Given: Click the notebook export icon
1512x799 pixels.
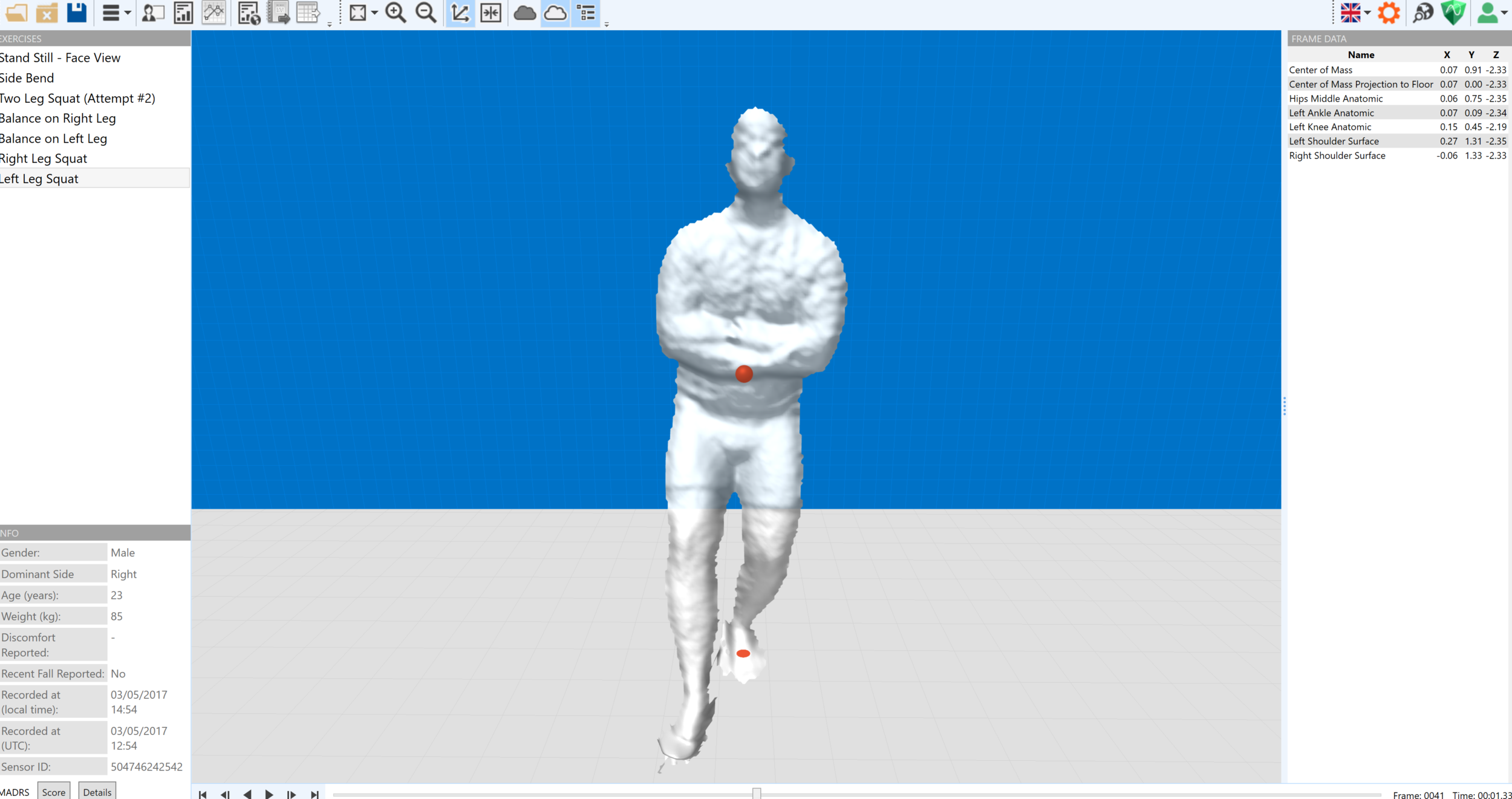Looking at the screenshot, I should click(279, 13).
